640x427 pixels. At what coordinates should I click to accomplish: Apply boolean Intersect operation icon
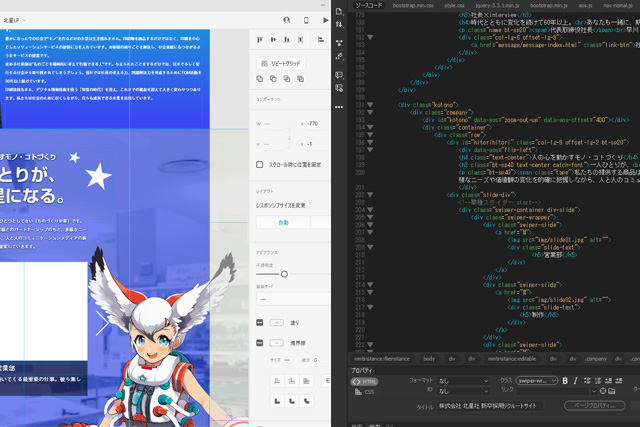(x=287, y=79)
